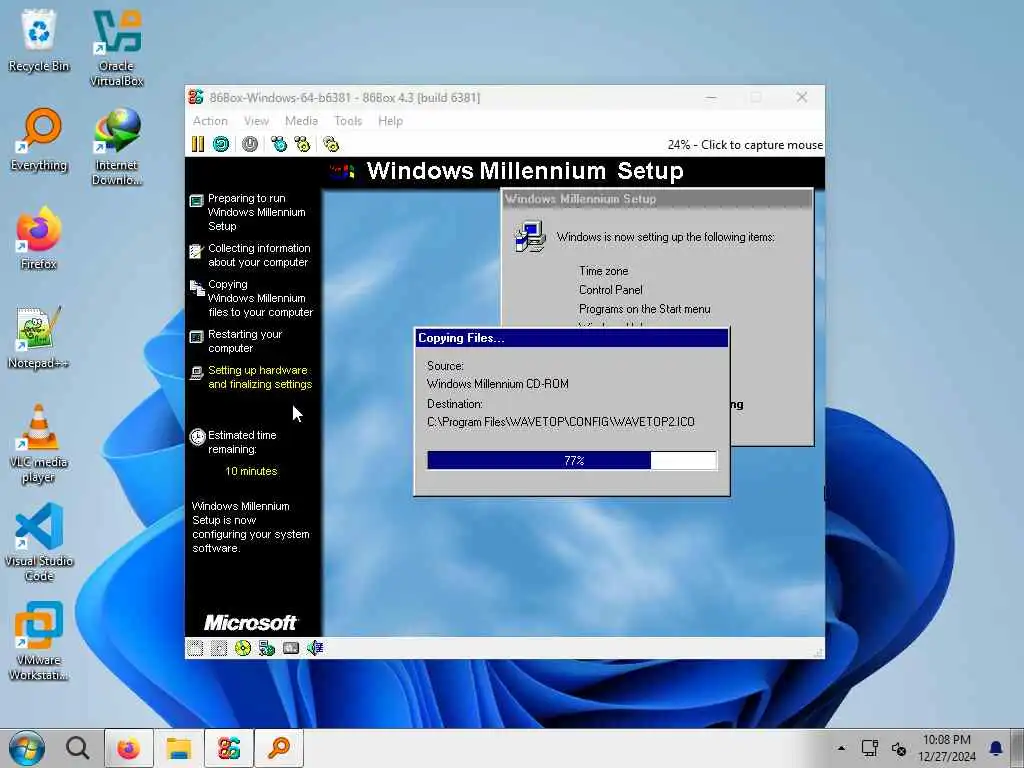
Task: Click the CD-ROM disc status bar icon
Action: (x=243, y=648)
